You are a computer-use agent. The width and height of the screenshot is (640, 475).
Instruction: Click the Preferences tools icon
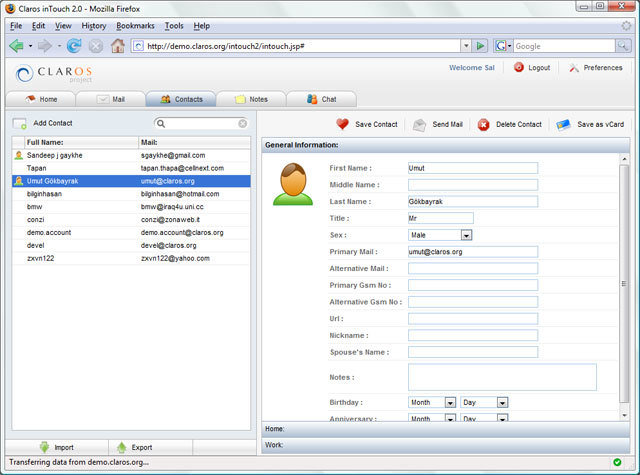click(x=574, y=68)
